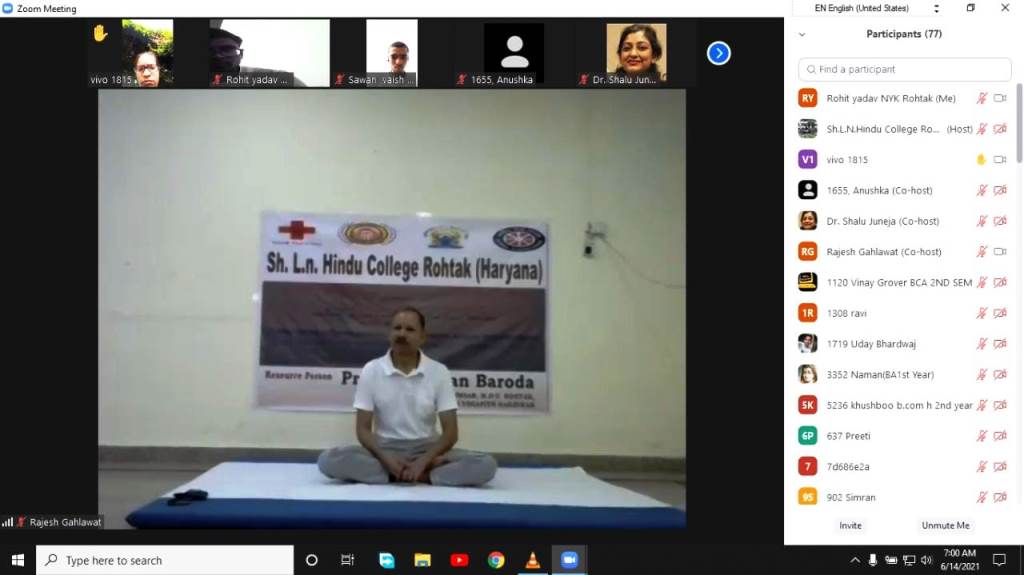Image resolution: width=1024 pixels, height=575 pixels.
Task: Click the name 1719 Uday Bhardwaj in list
Action: [871, 344]
